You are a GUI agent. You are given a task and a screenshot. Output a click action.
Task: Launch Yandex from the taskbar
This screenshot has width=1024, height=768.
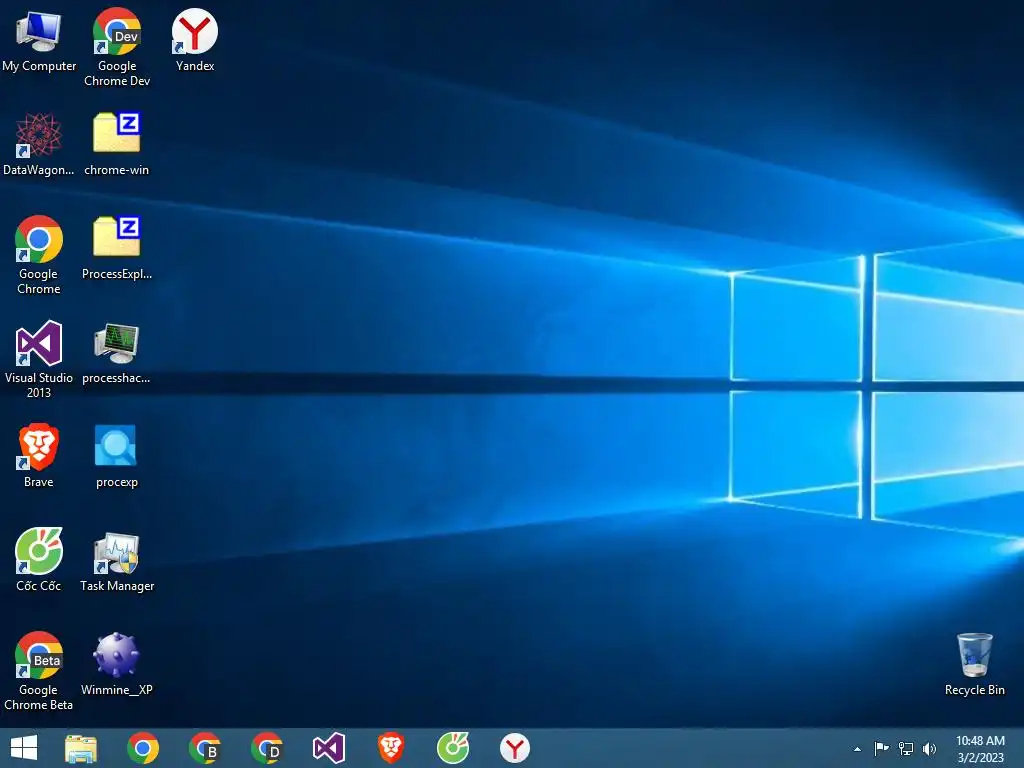tap(515, 748)
